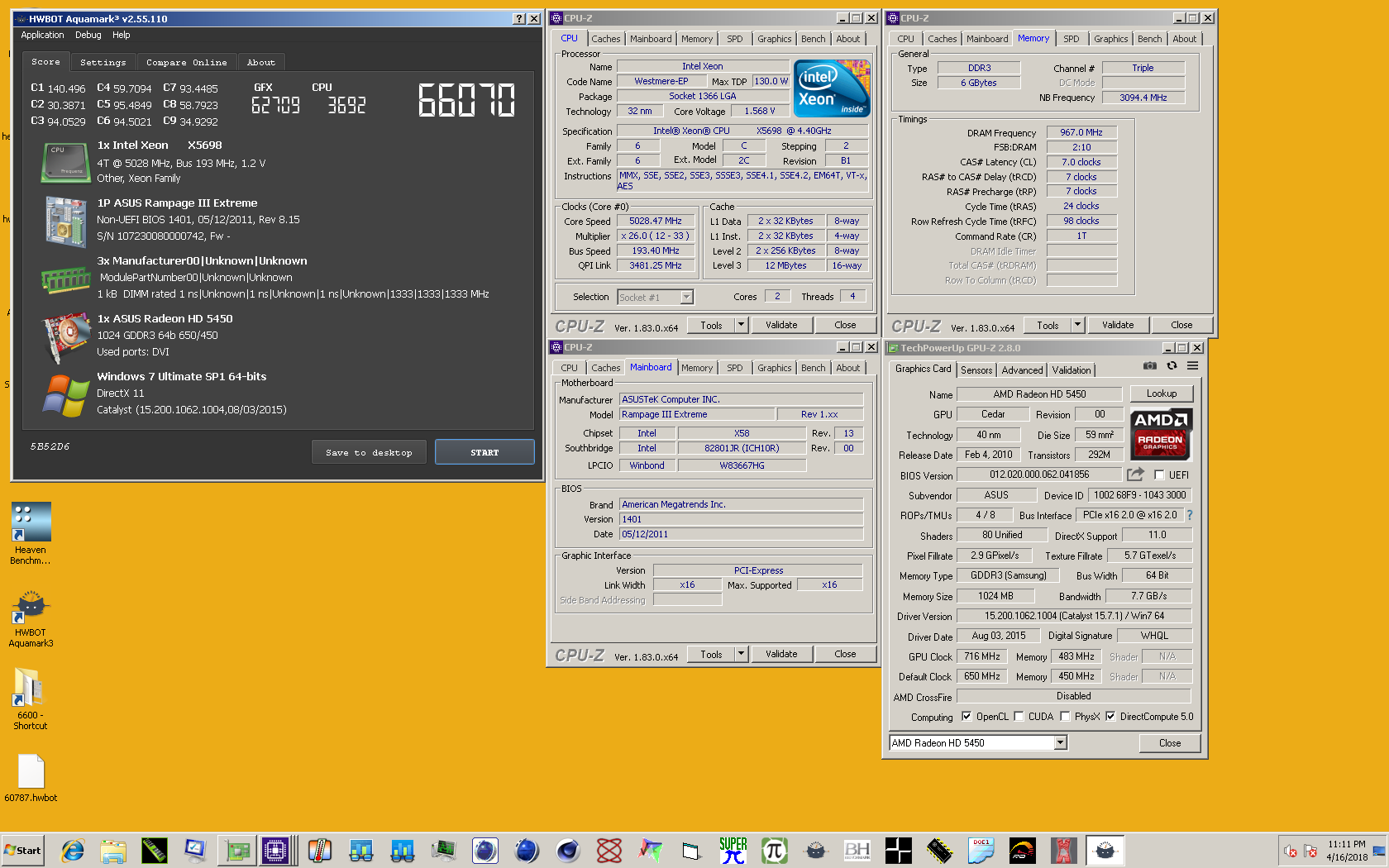Image resolution: width=1389 pixels, height=868 pixels.
Task: Open the Debug menu in Aquamark
Action: point(88,36)
